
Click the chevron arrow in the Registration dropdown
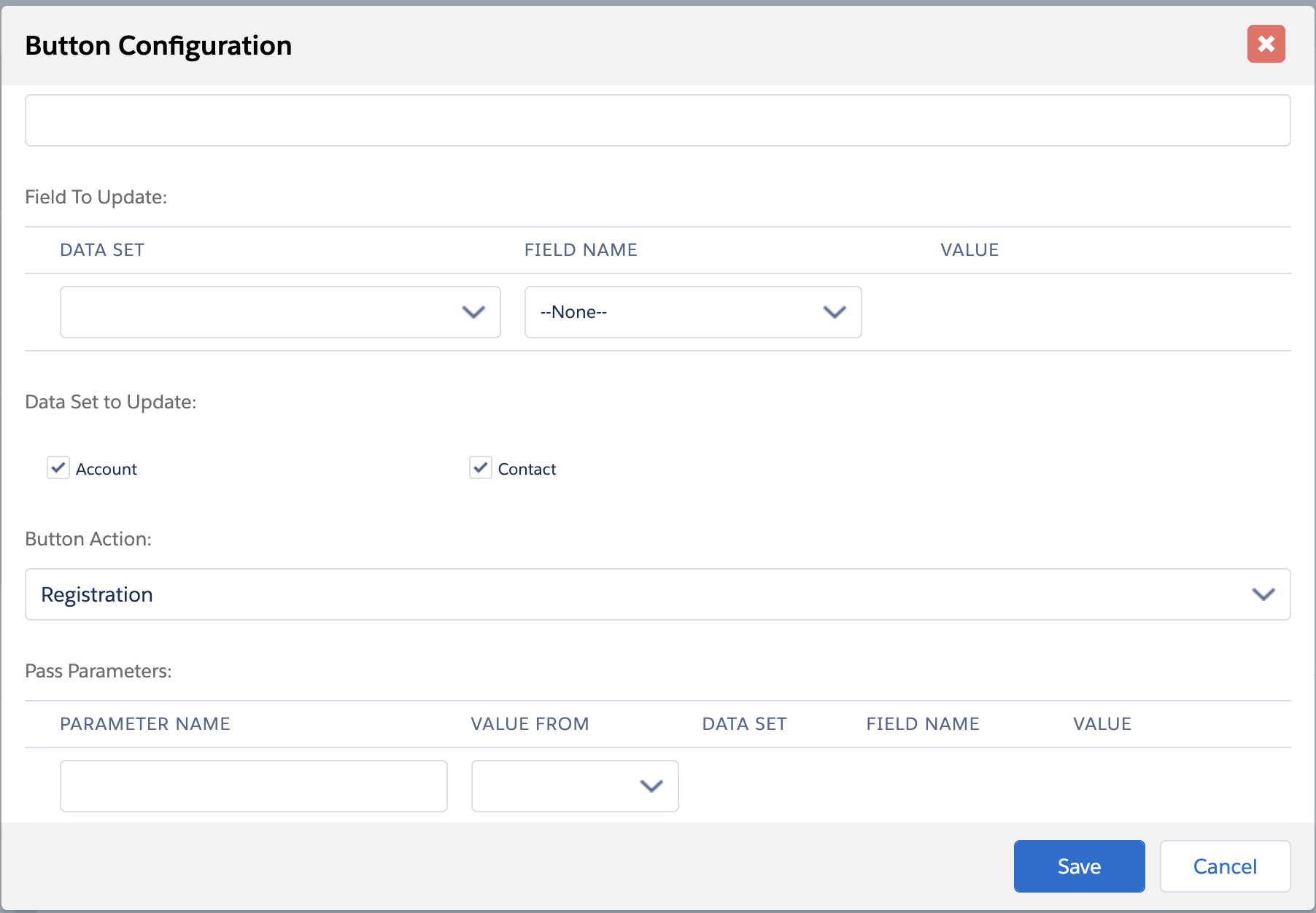pyautogui.click(x=1263, y=594)
